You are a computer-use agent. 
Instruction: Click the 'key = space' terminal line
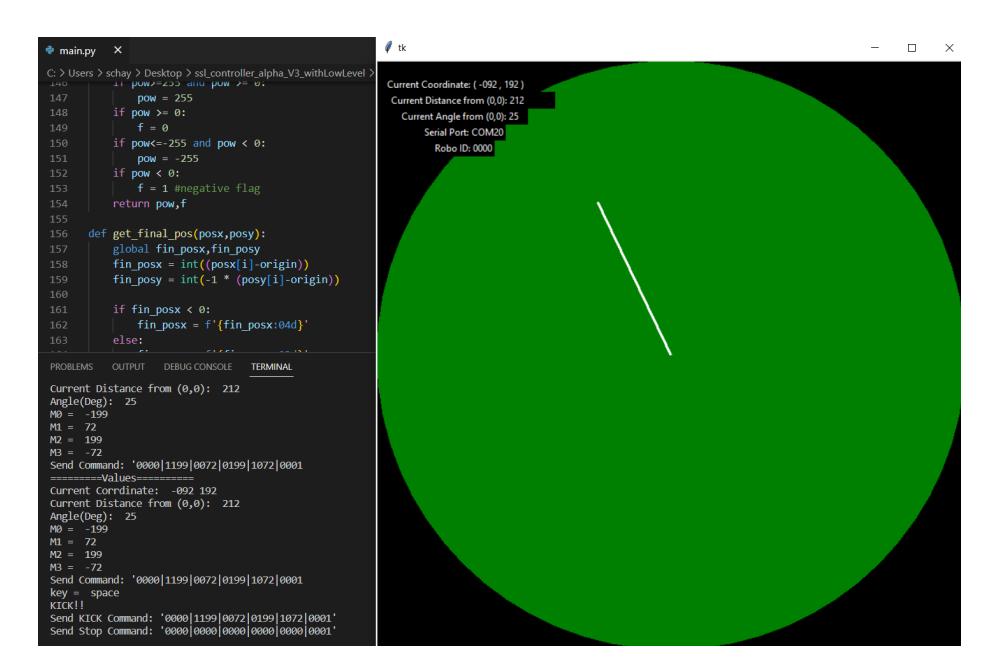(x=84, y=593)
